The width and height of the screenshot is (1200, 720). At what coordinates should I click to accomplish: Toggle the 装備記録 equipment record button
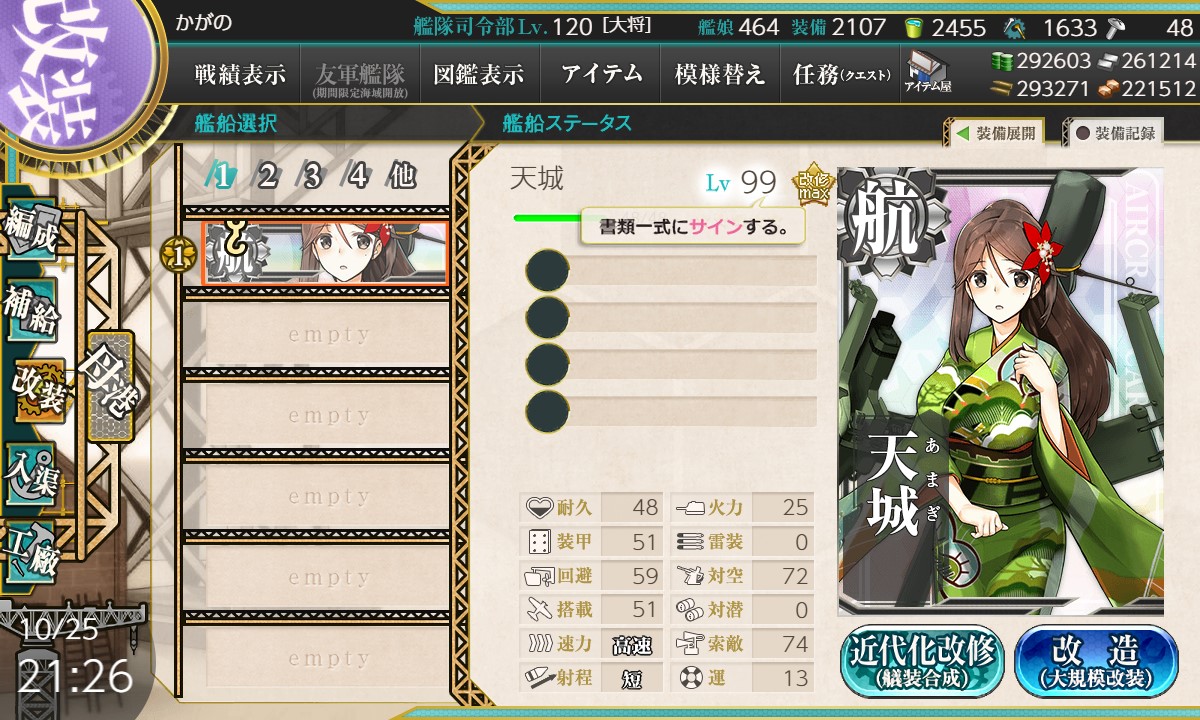1114,133
